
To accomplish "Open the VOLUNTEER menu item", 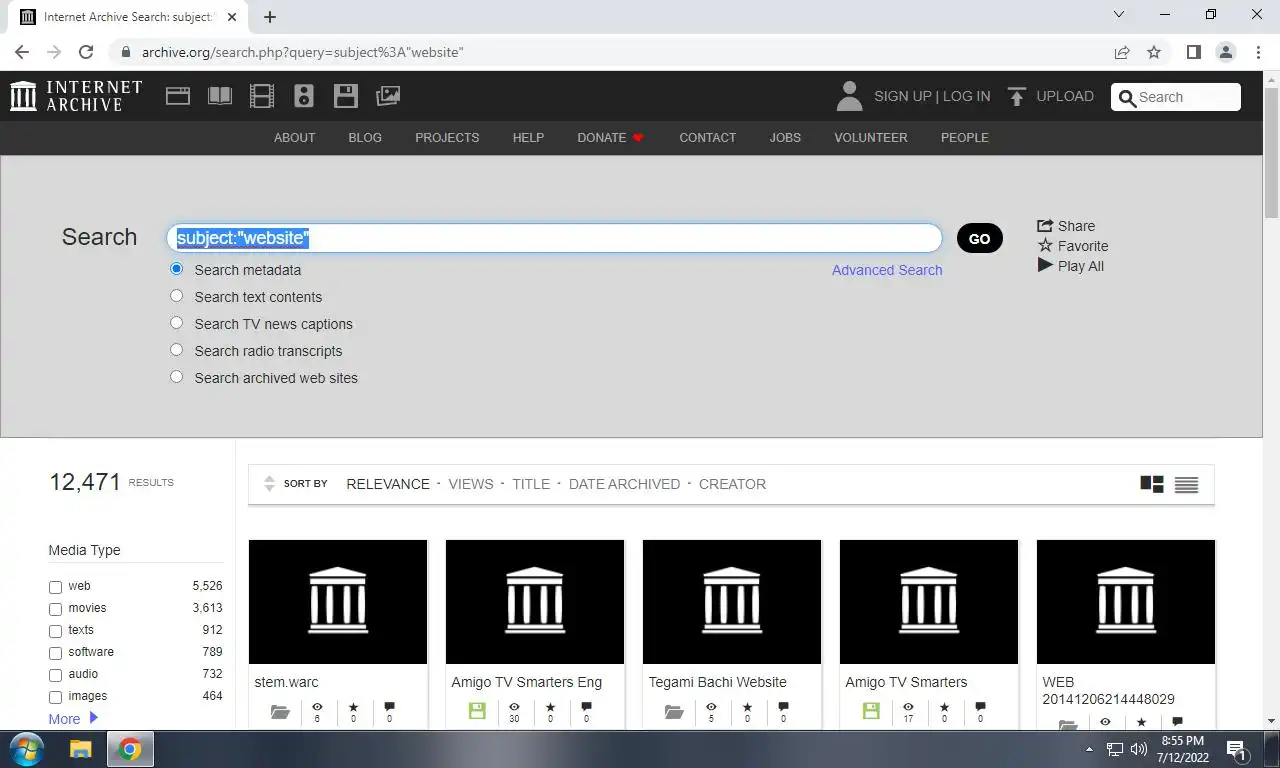I will click(x=871, y=138).
